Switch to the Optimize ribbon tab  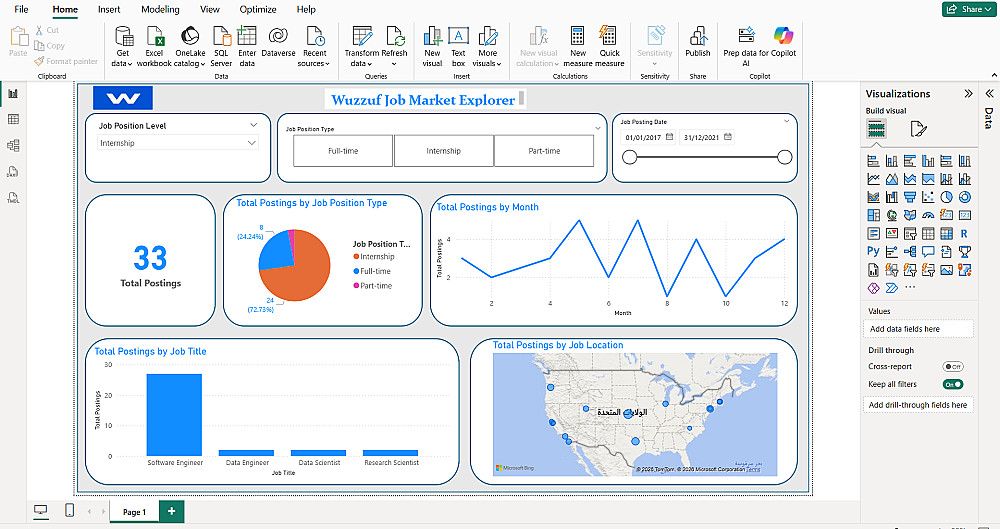pos(258,10)
